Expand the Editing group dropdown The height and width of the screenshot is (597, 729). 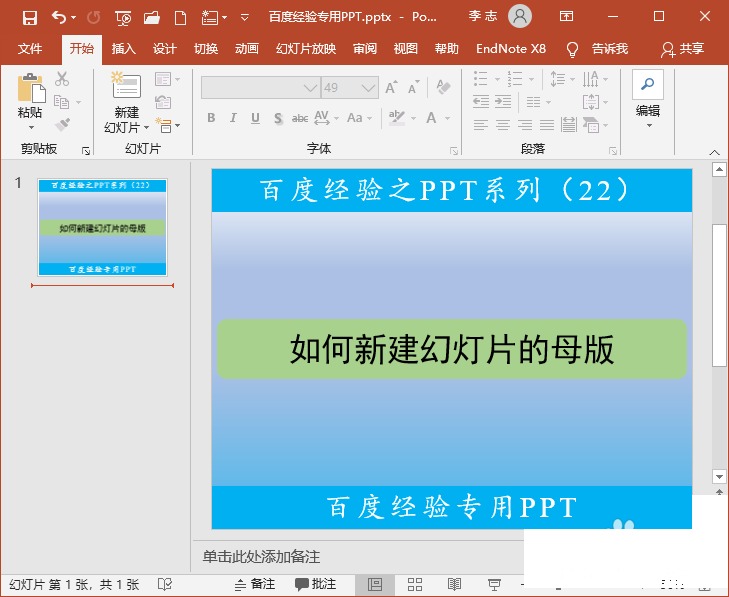tap(649, 126)
